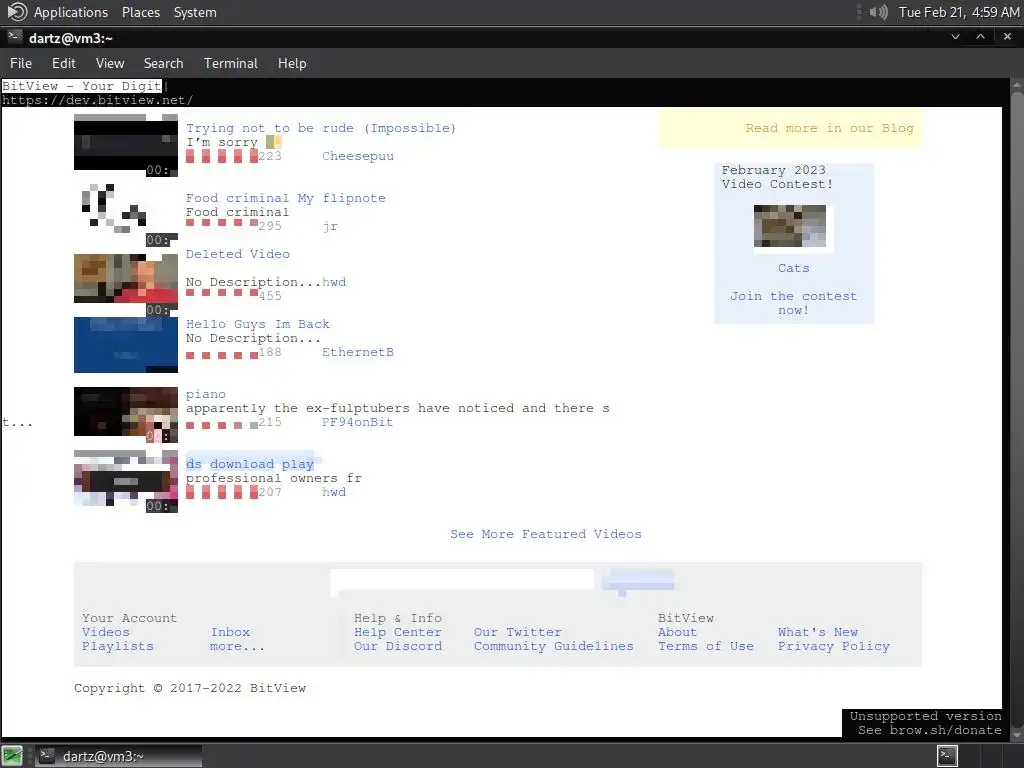
Task: Open 'Our Discord' link
Action: pyautogui.click(x=398, y=646)
